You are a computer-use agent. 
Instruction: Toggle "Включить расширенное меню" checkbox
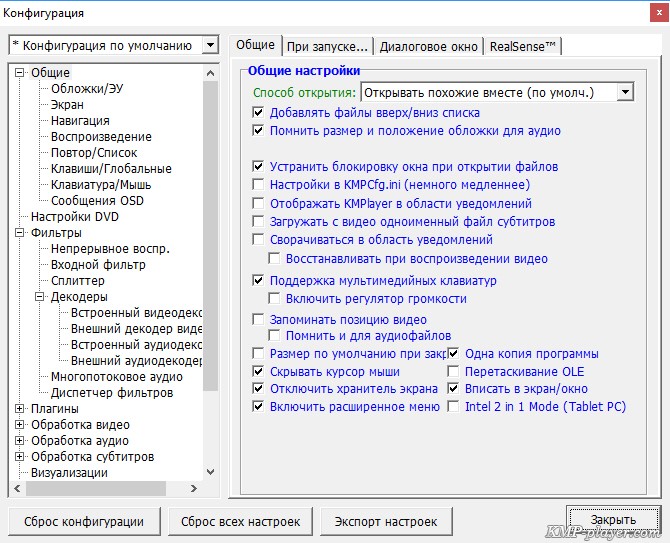click(258, 406)
